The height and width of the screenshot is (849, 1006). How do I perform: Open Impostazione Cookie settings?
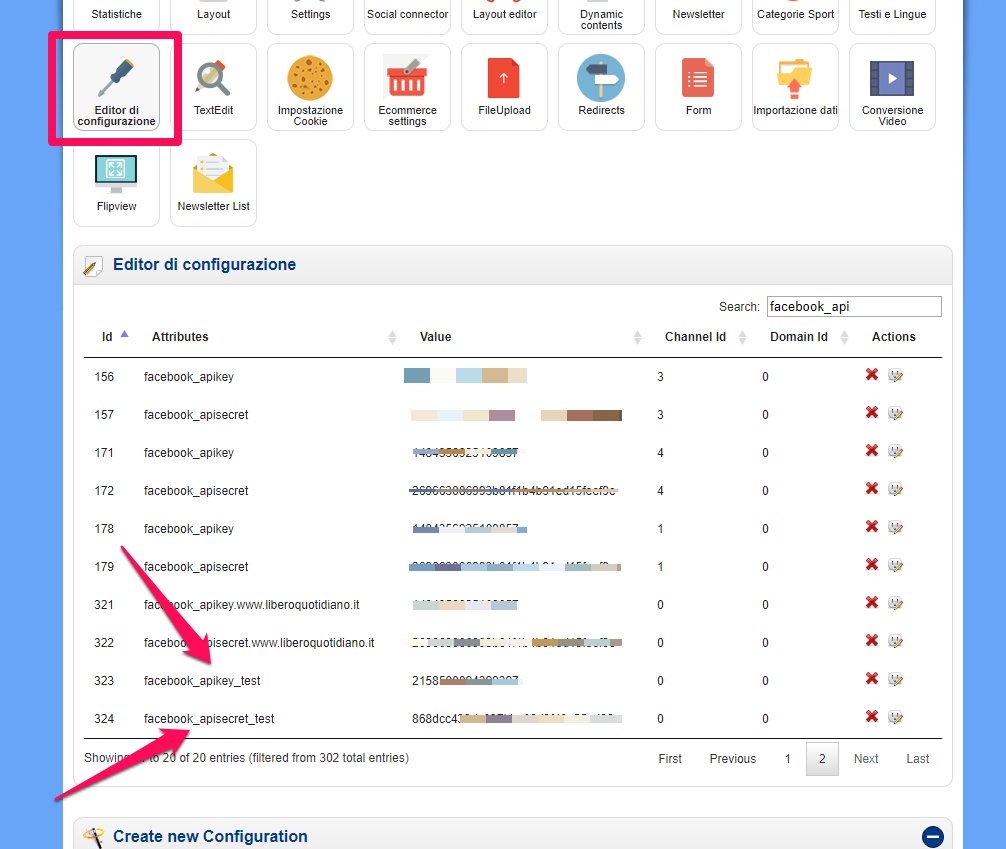(310, 87)
